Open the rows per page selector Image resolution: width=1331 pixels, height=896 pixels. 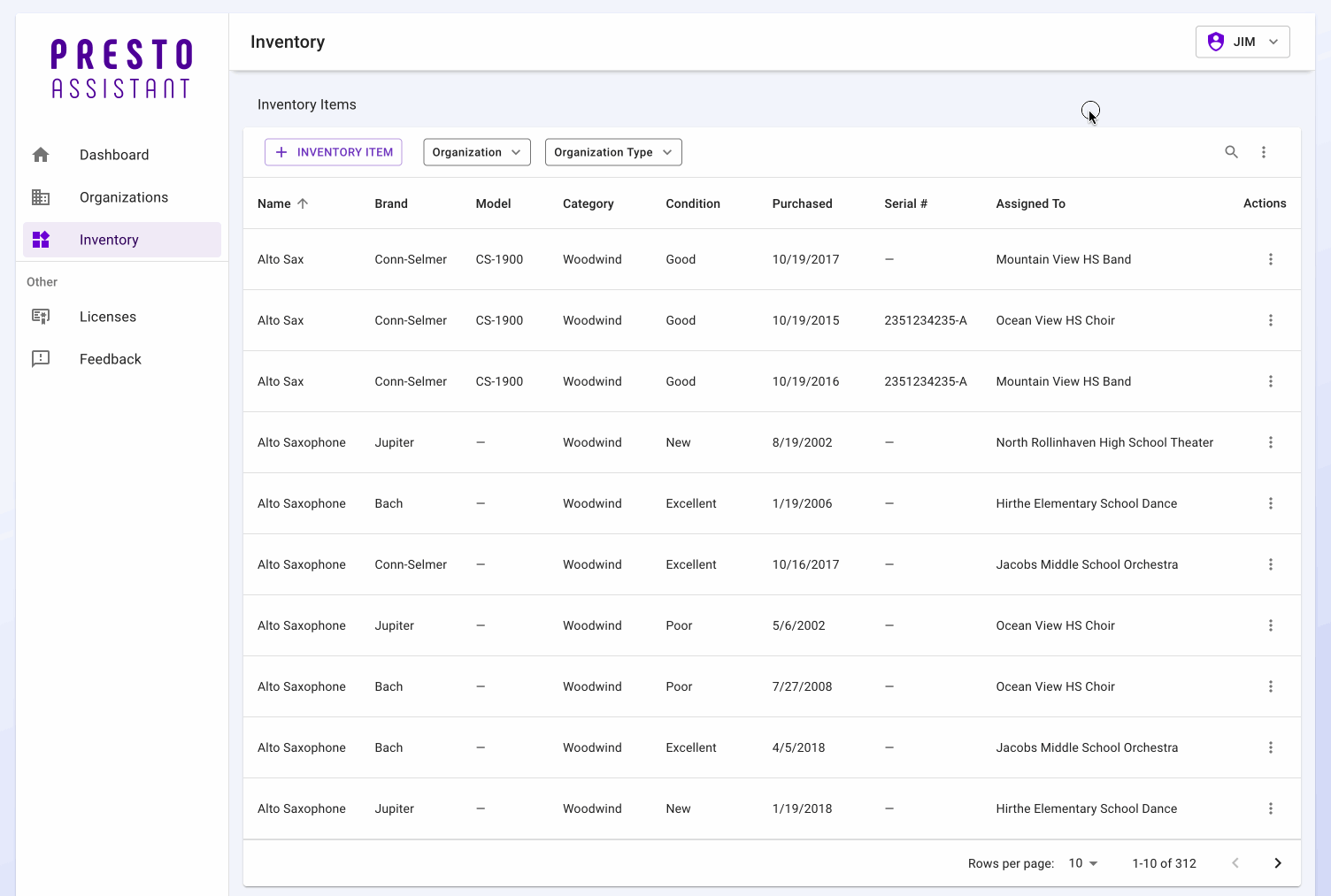1082,863
